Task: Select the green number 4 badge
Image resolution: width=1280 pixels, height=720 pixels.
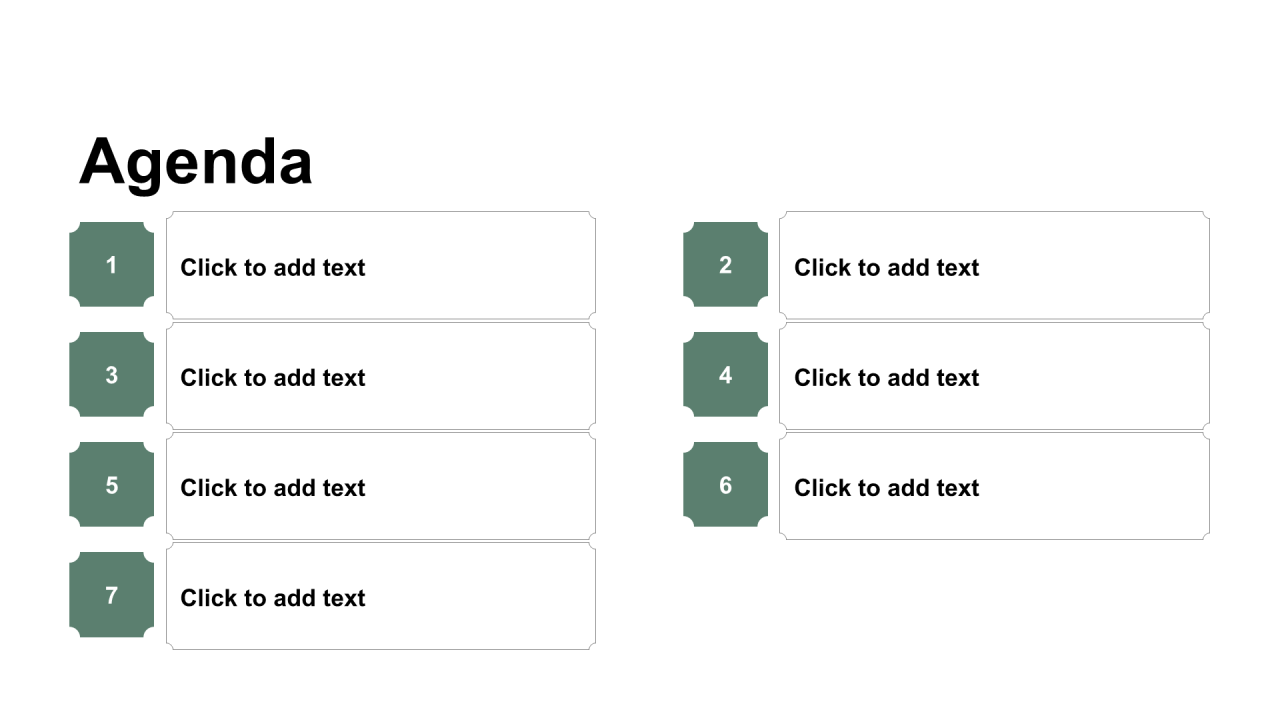Action: [x=725, y=375]
